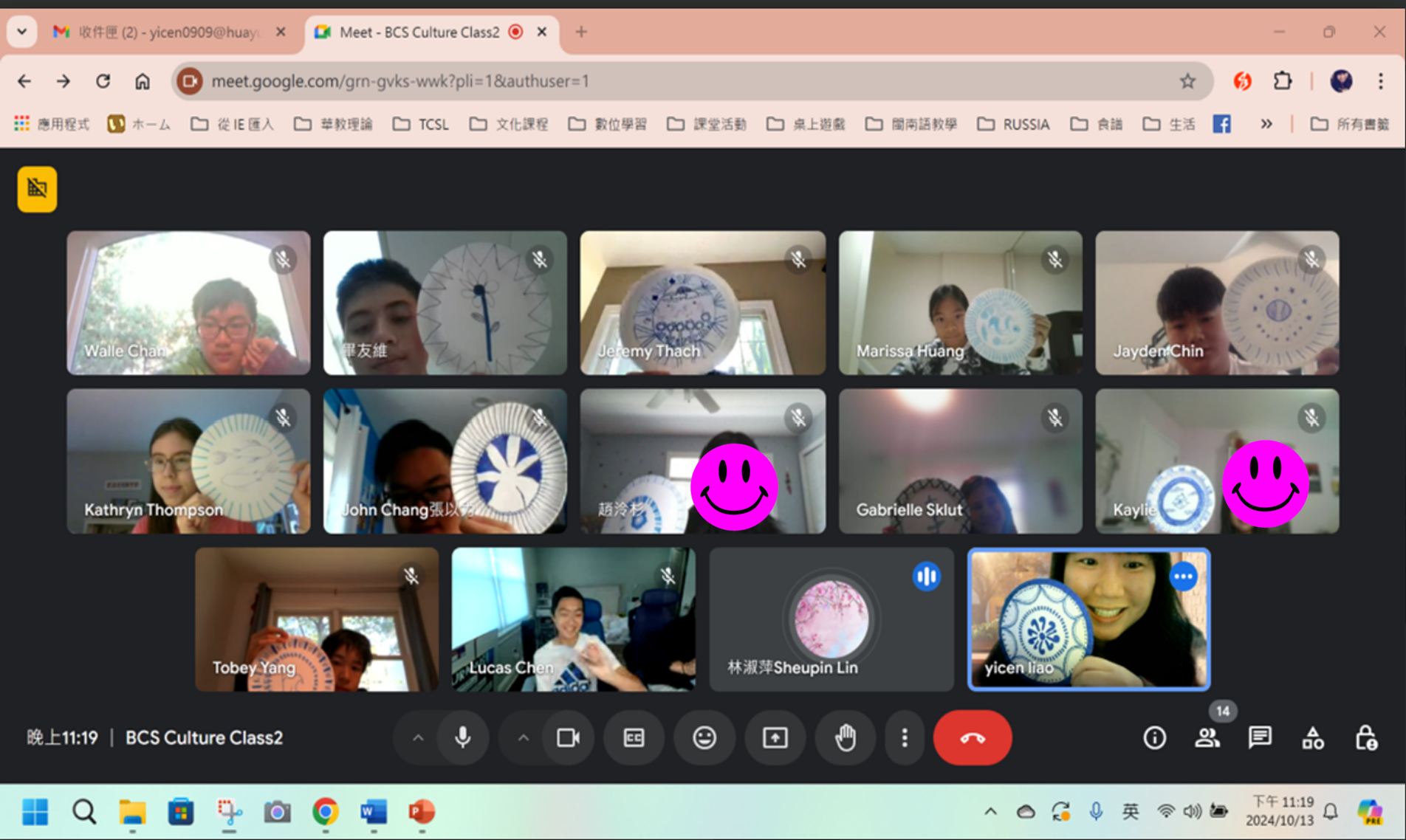The image size is (1406, 840).
Task: Open more options three-dot menu in call bar
Action: tap(904, 737)
